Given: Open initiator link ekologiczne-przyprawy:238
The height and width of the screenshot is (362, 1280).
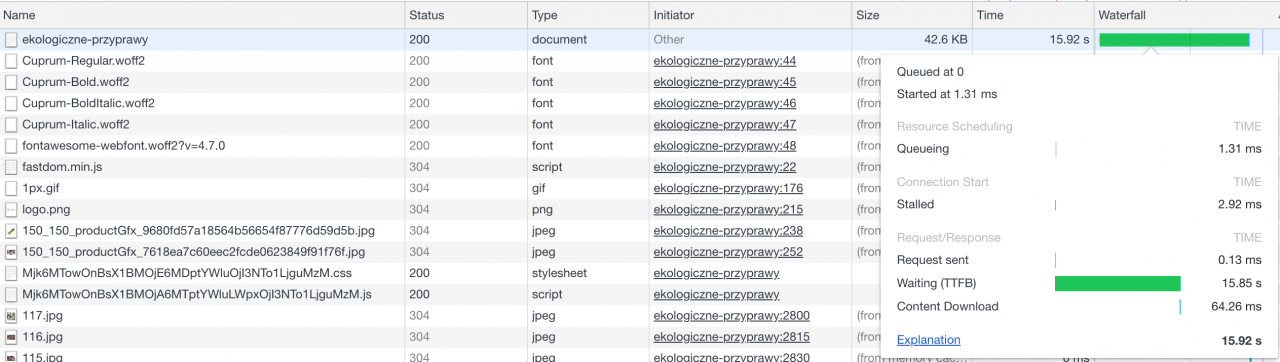Looking at the screenshot, I should pos(728,230).
